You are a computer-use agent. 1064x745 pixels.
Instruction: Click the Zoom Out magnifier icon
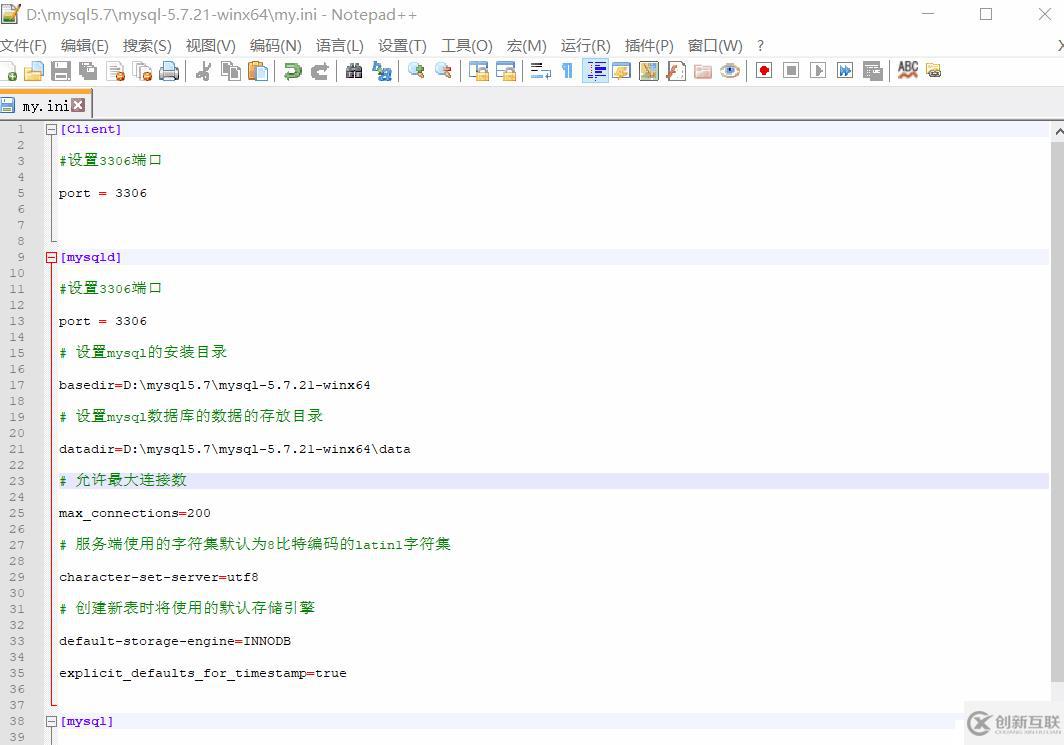click(x=443, y=71)
